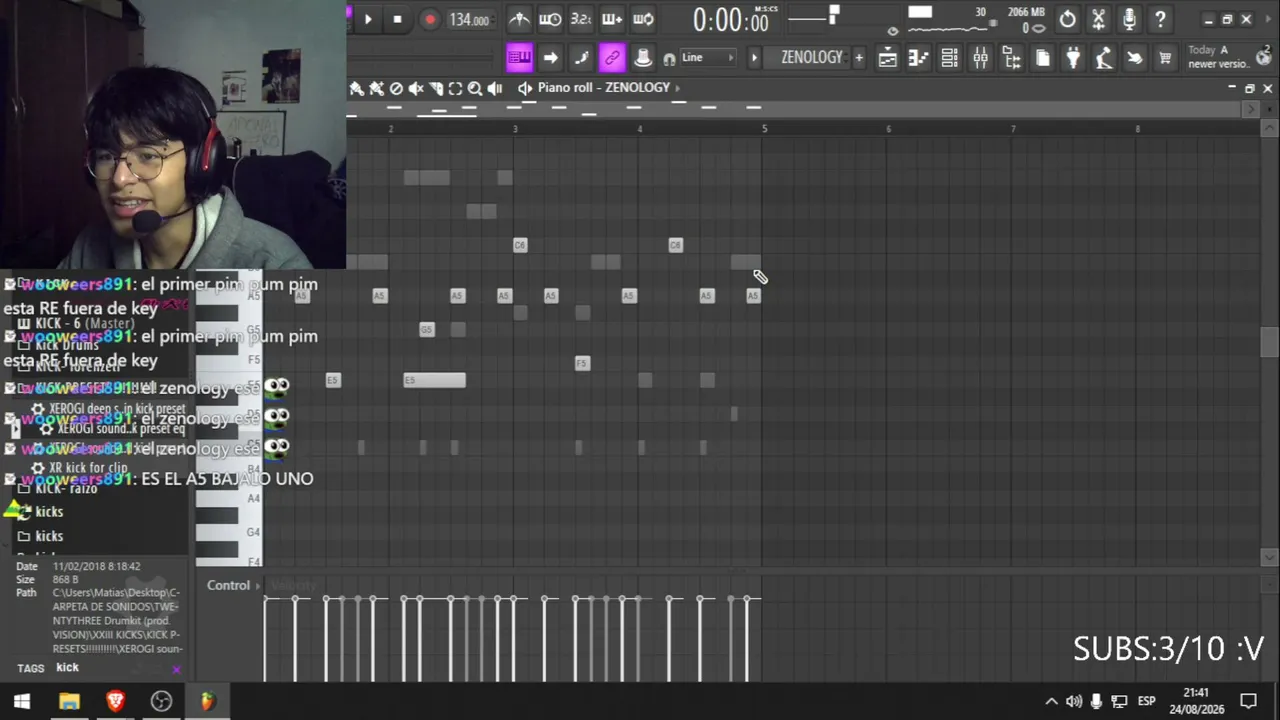Image resolution: width=1280 pixels, height=720 pixels.
Task: Toggle the 3-2-1 recording countdown
Action: coord(581,19)
